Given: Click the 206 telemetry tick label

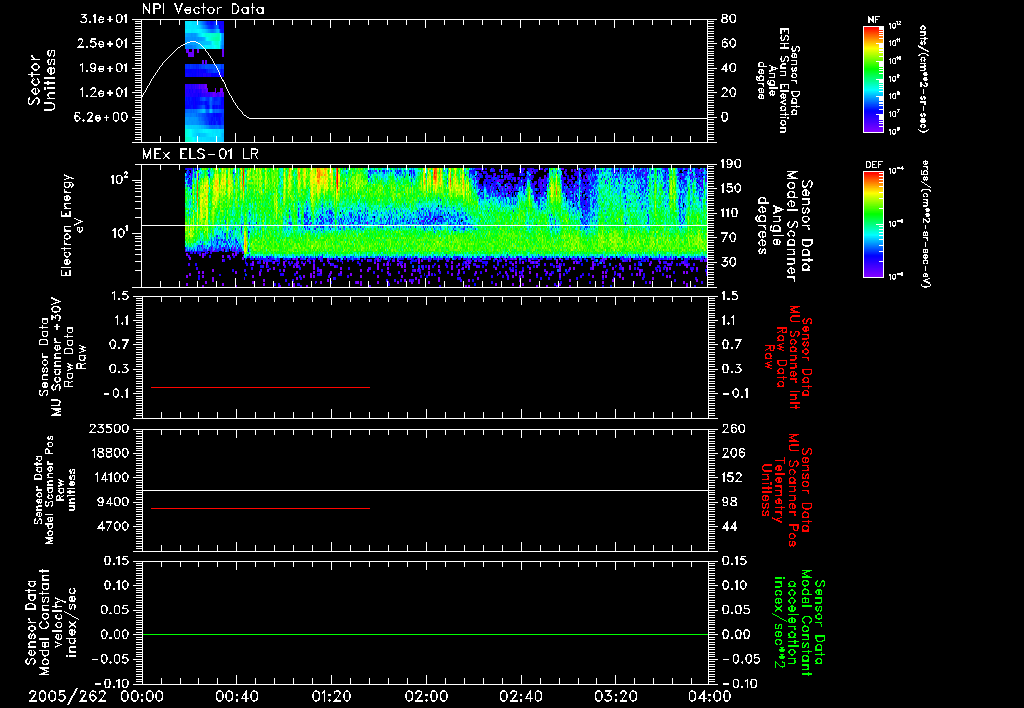Looking at the screenshot, I should pos(733,453).
